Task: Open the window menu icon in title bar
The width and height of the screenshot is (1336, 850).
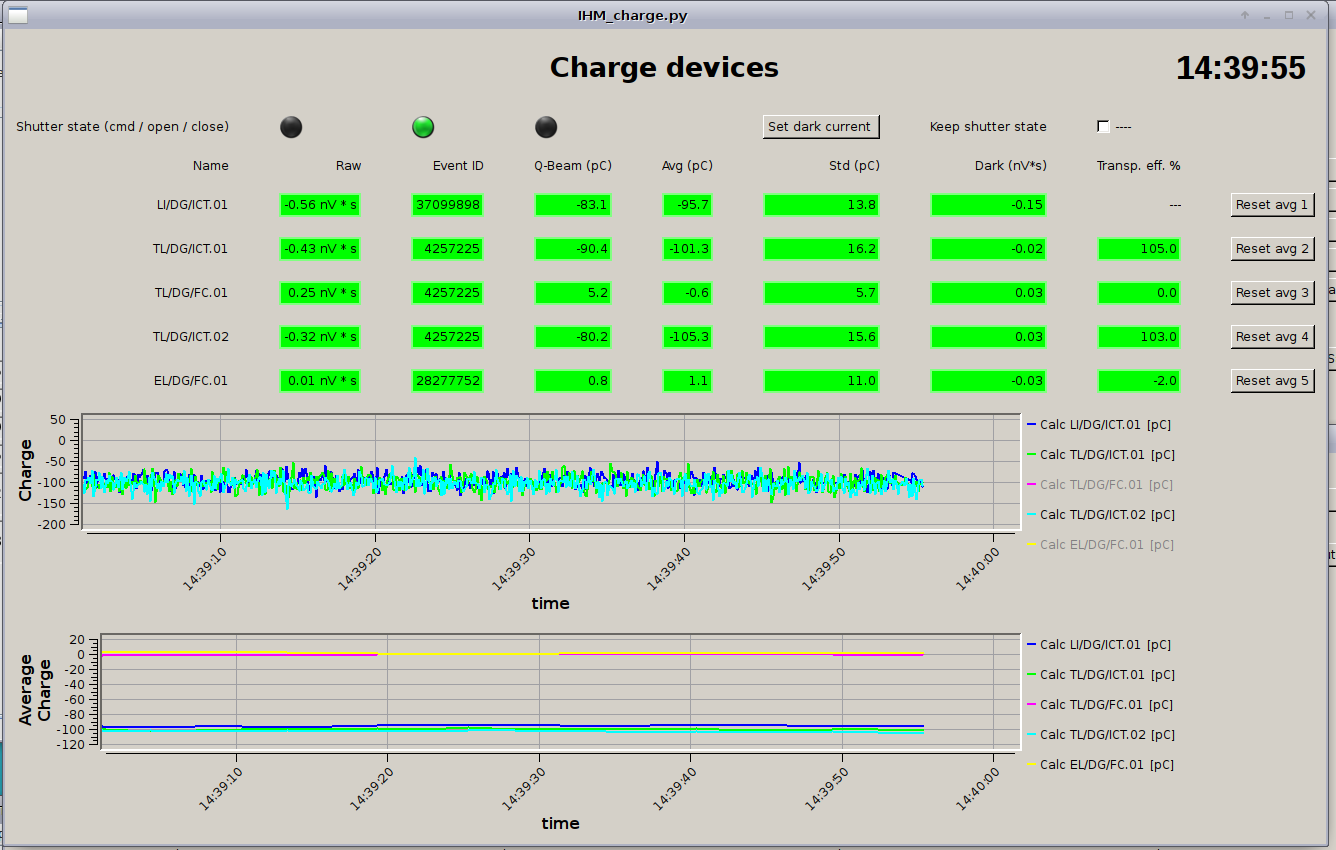Action: [17, 15]
